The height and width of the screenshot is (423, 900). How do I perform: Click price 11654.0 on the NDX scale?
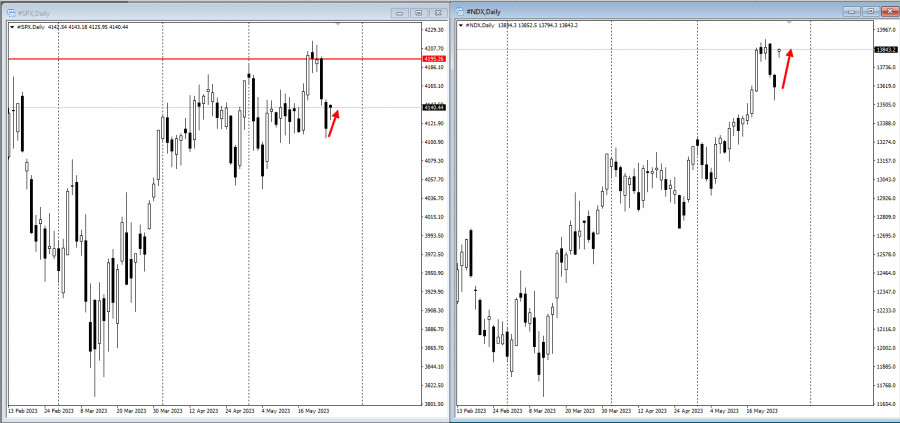887,403
